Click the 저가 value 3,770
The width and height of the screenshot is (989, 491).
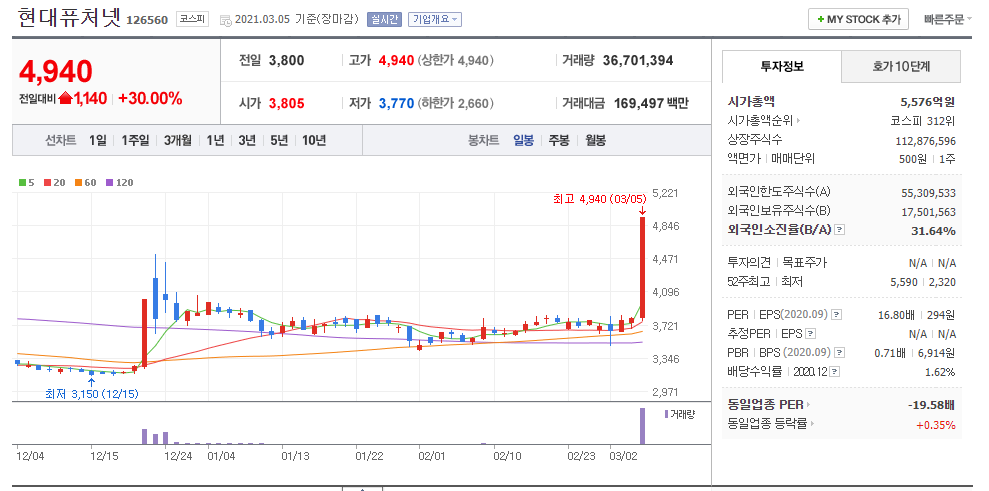pos(396,103)
